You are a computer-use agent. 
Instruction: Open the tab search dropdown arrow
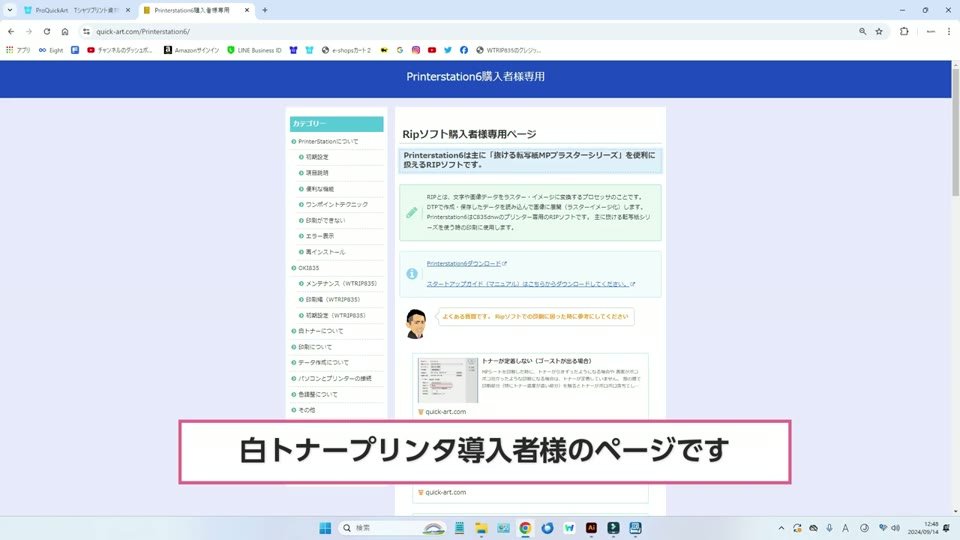coord(10,10)
